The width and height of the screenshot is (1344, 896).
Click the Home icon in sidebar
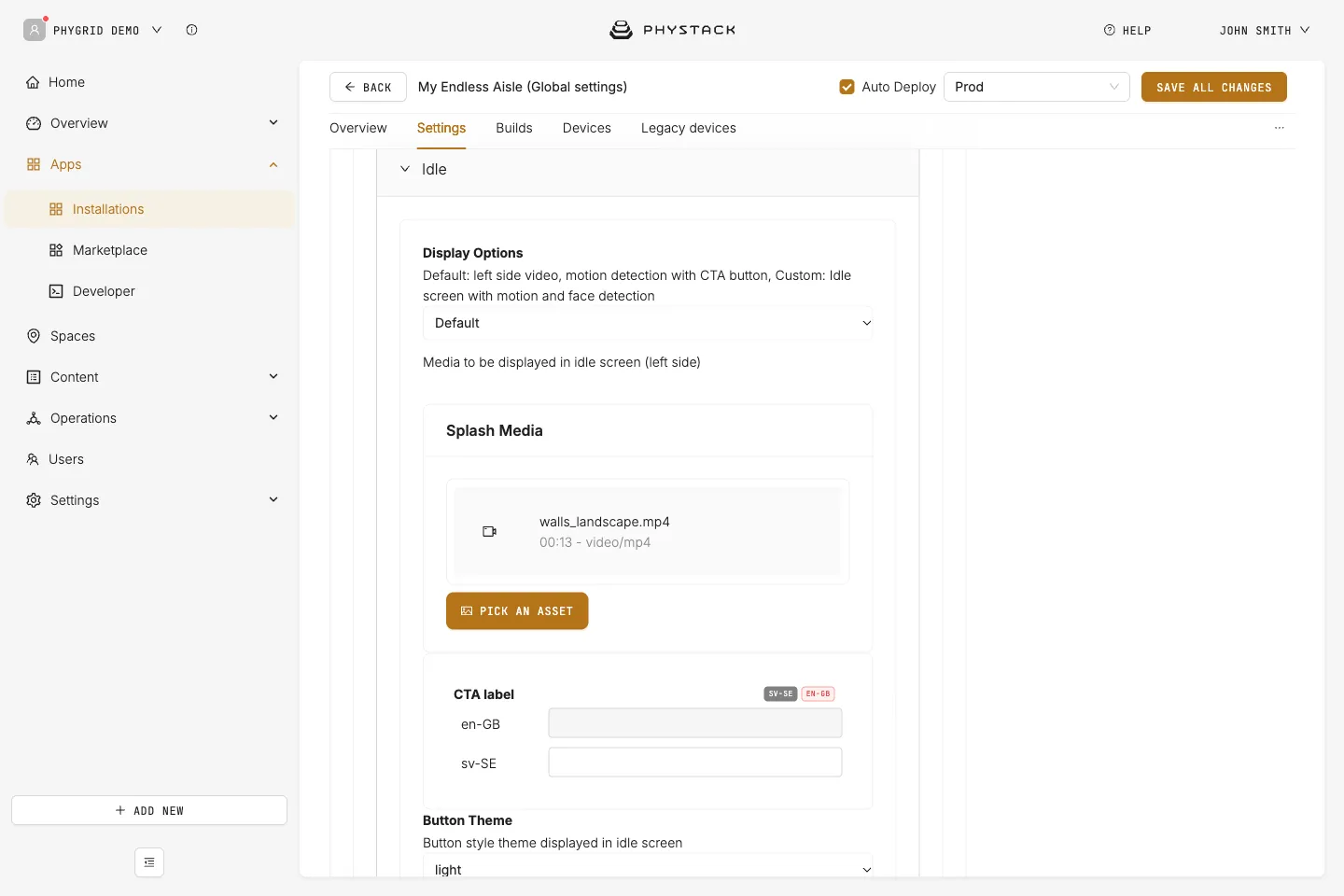pos(33,82)
